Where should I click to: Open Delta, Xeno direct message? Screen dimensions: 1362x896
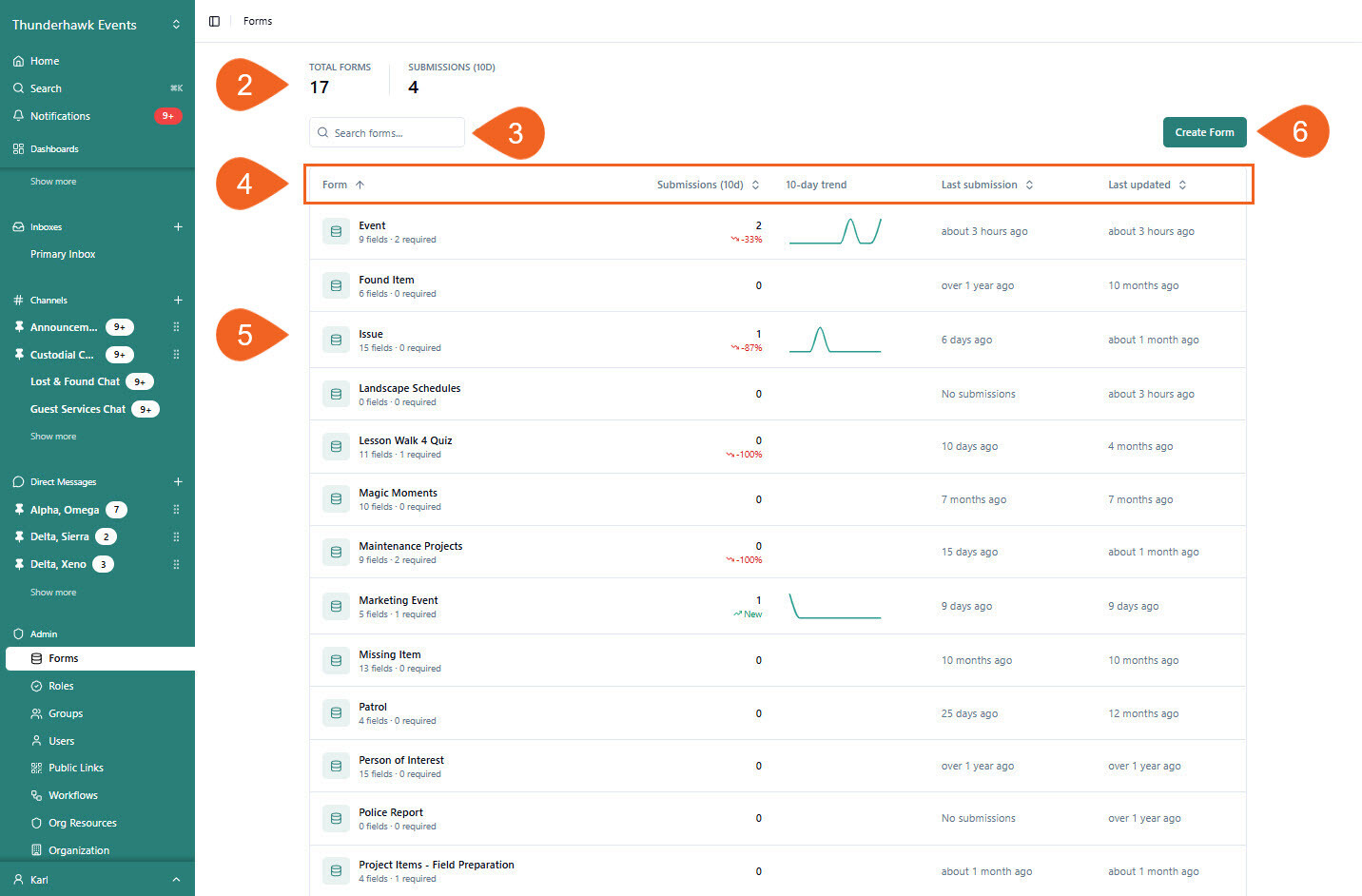tap(58, 565)
